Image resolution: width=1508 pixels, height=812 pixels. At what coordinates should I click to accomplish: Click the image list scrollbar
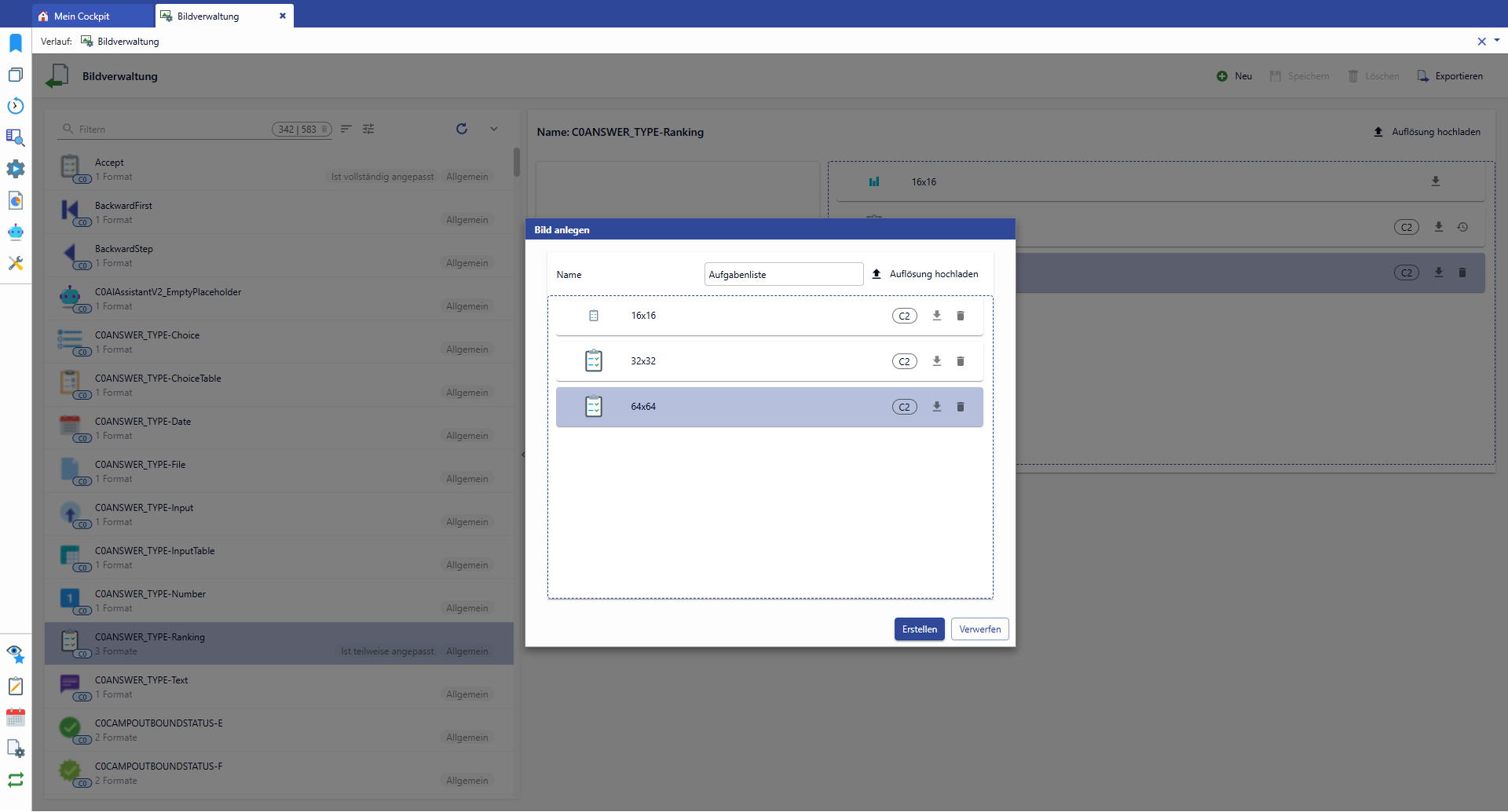tap(517, 162)
